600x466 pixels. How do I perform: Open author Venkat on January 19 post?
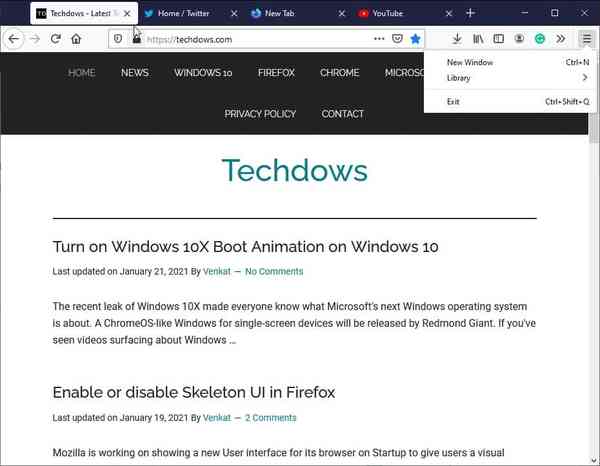click(x=217, y=418)
